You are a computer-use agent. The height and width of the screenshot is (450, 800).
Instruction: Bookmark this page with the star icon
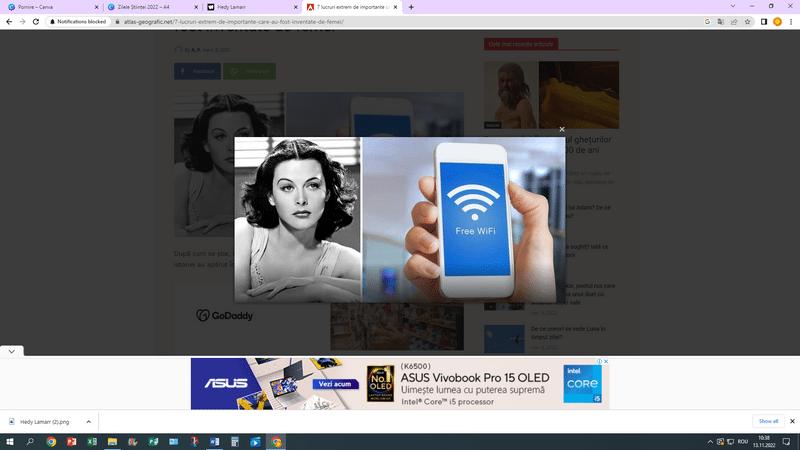747,21
